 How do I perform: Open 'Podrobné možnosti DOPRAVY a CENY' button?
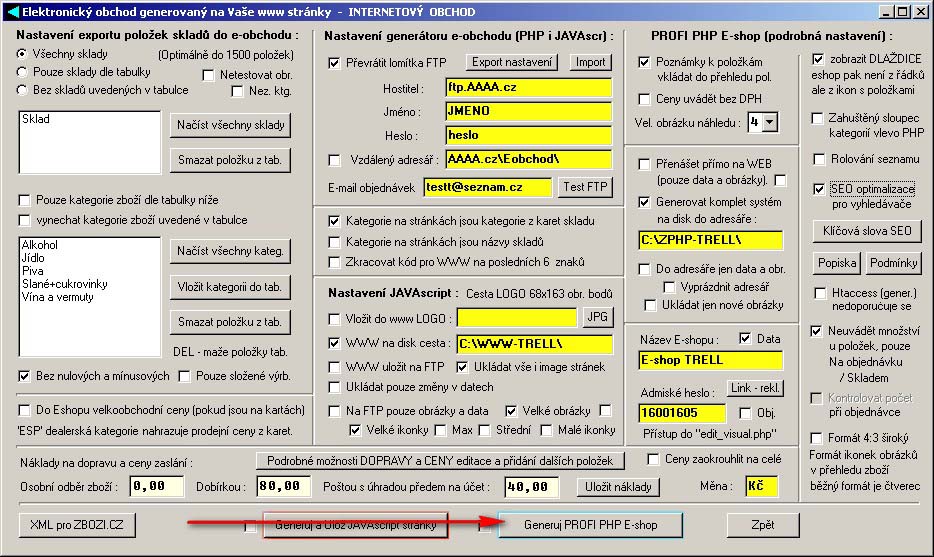pyautogui.click(x=440, y=461)
